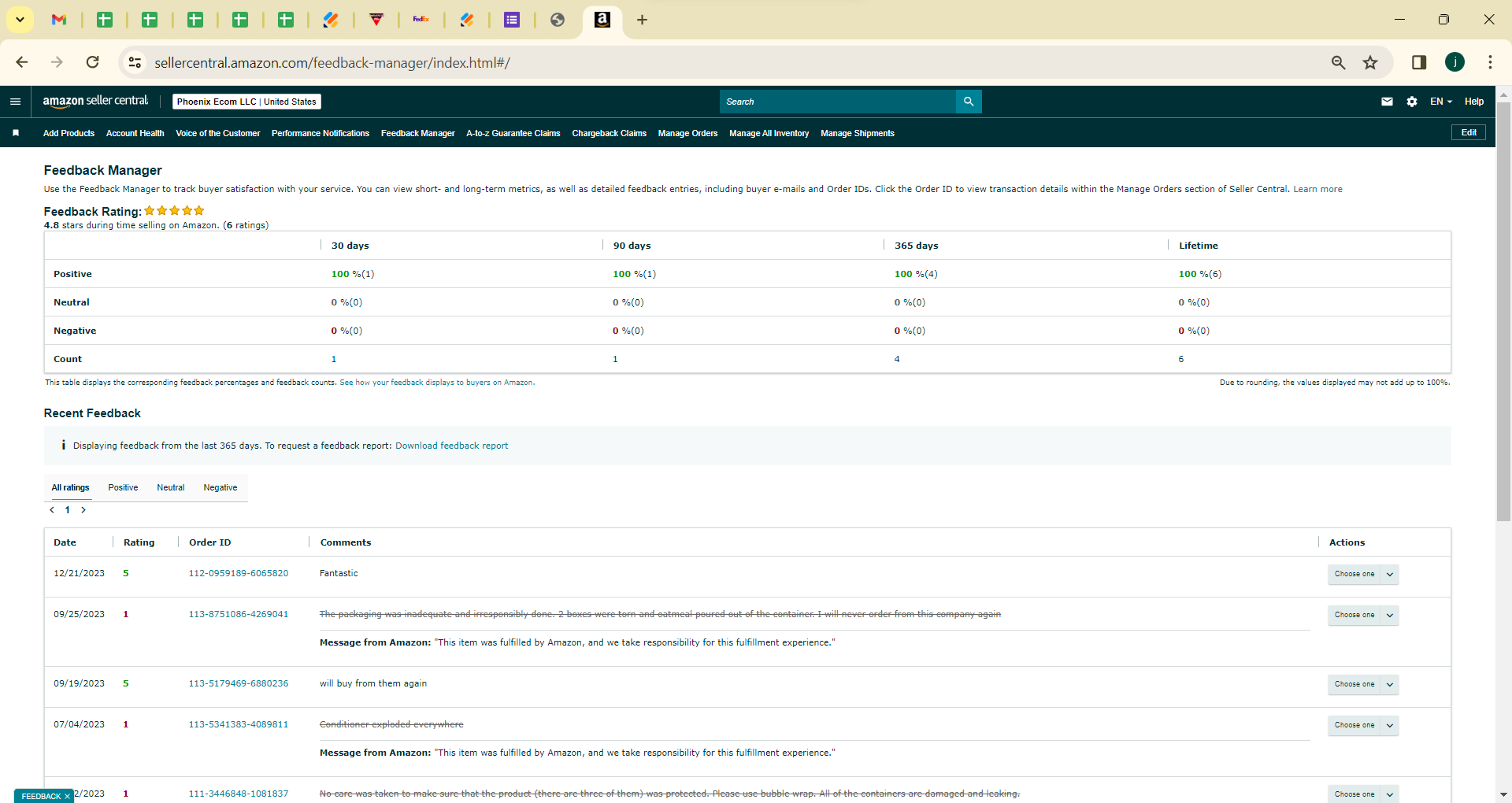Switch to the FedEx tab

[x=421, y=20]
